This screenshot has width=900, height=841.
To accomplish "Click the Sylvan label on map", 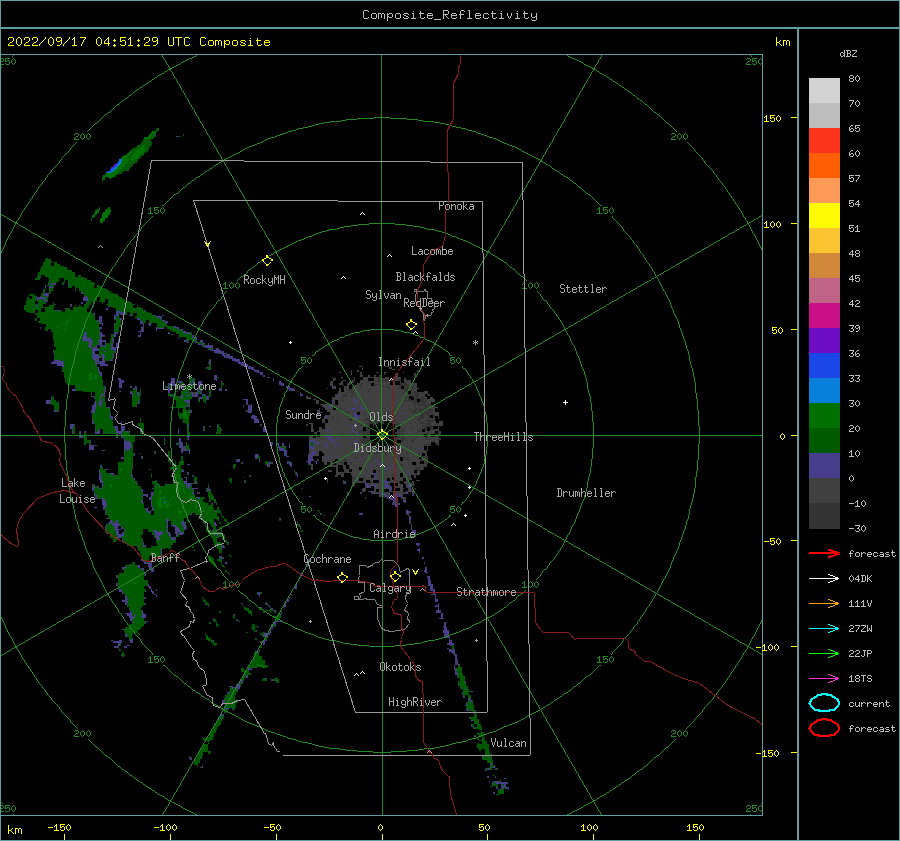I will tap(383, 295).
